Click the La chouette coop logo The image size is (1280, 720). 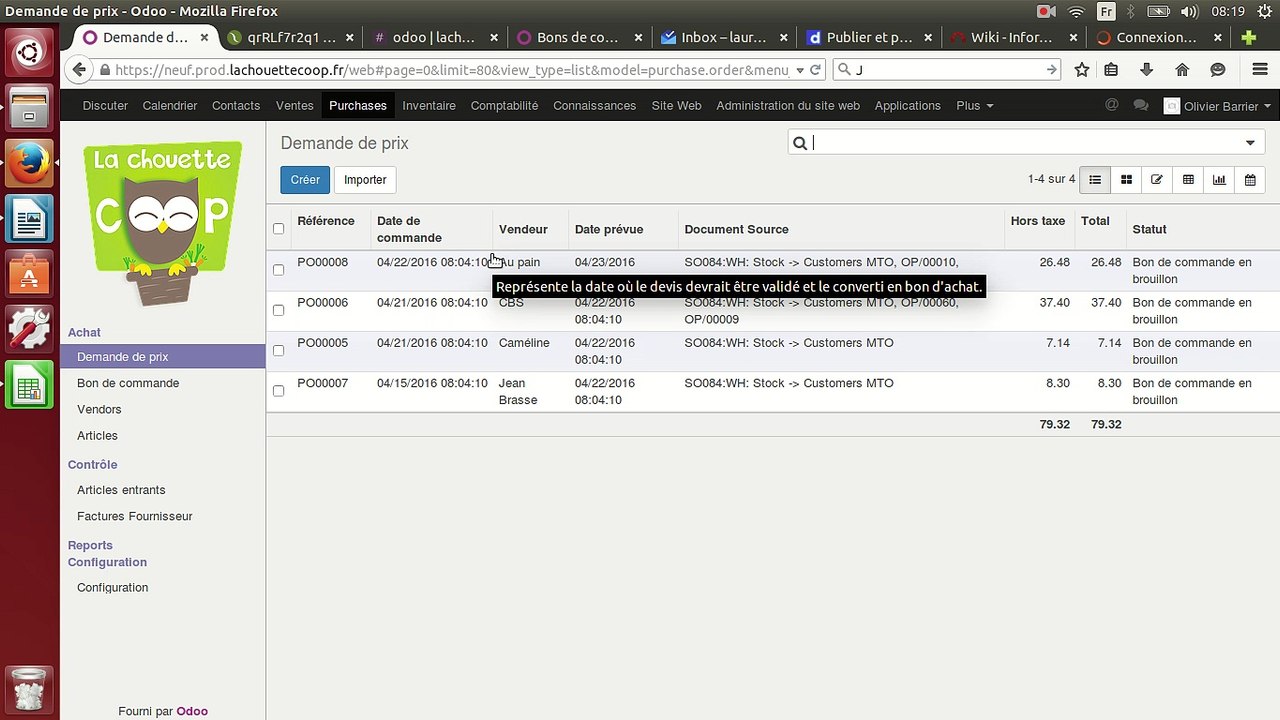click(163, 224)
